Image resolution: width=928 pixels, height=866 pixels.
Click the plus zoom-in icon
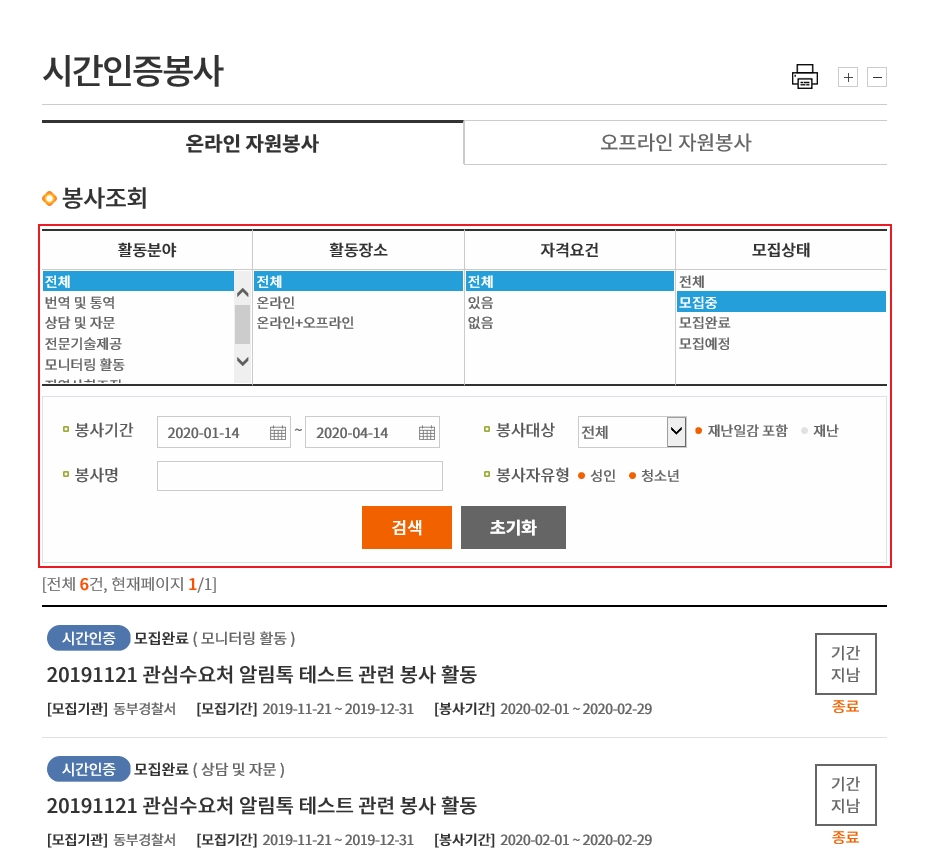[x=847, y=77]
